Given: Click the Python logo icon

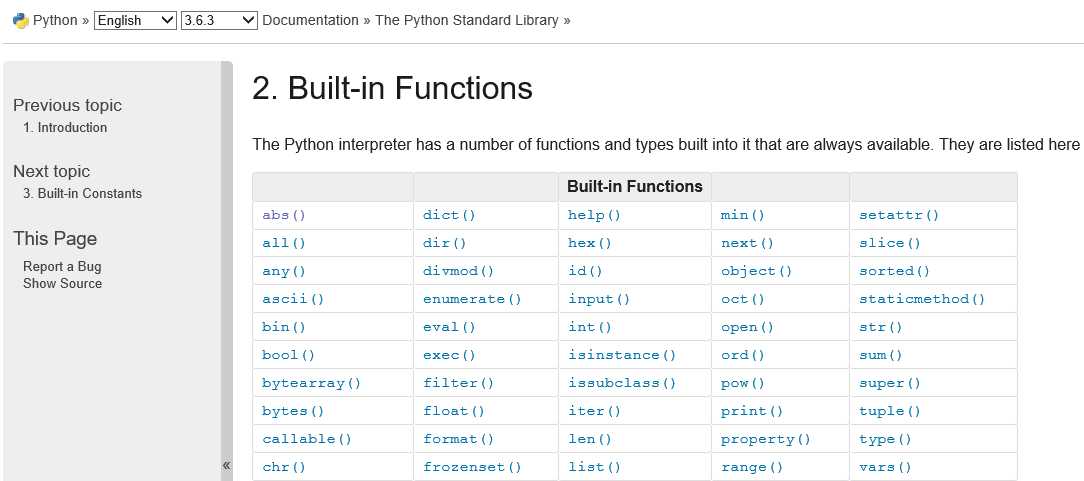Looking at the screenshot, I should point(20,20).
